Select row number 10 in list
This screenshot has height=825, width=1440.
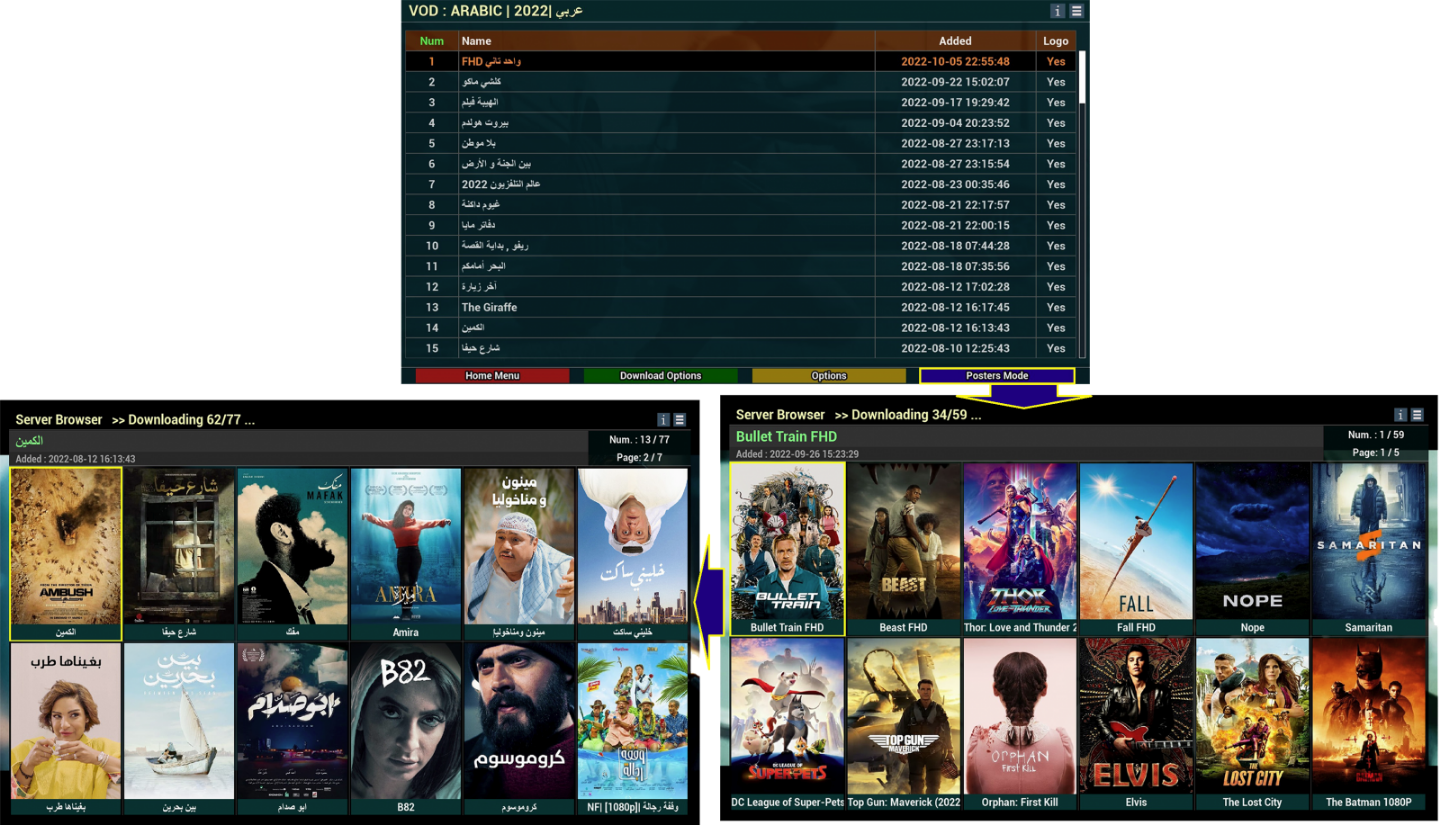click(741, 246)
